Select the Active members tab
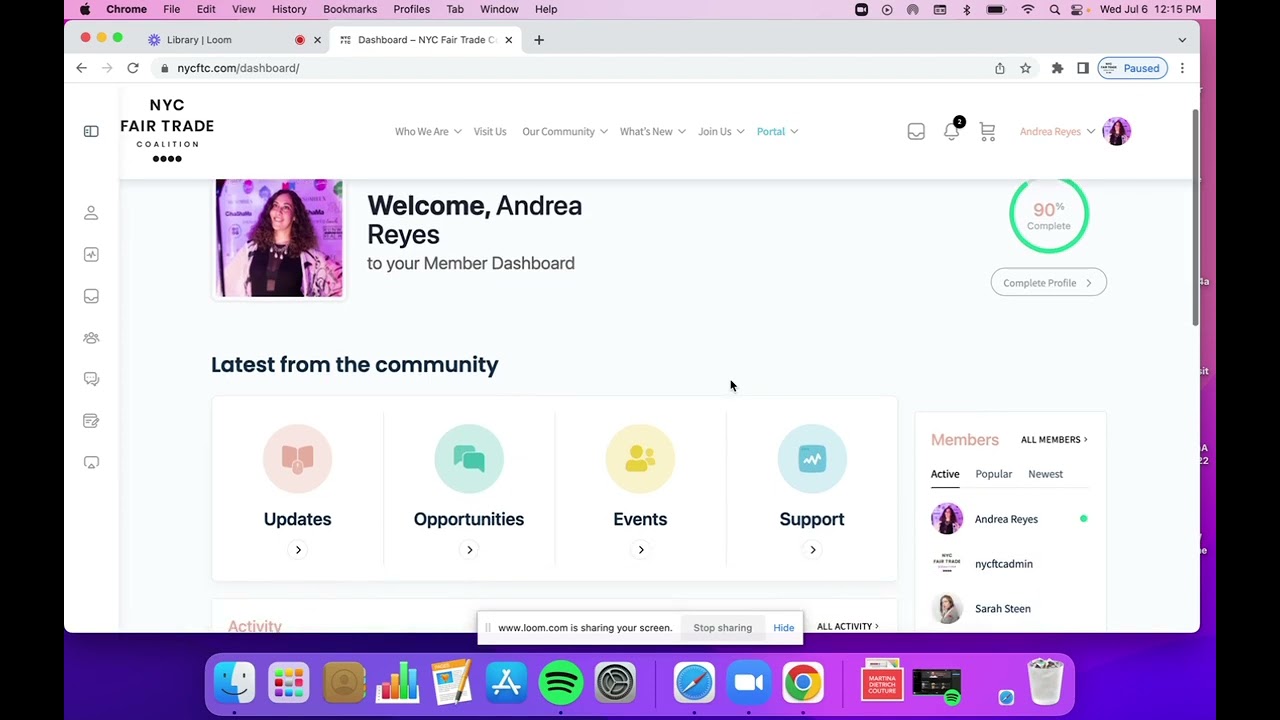The width and height of the screenshot is (1280, 720). [945, 474]
